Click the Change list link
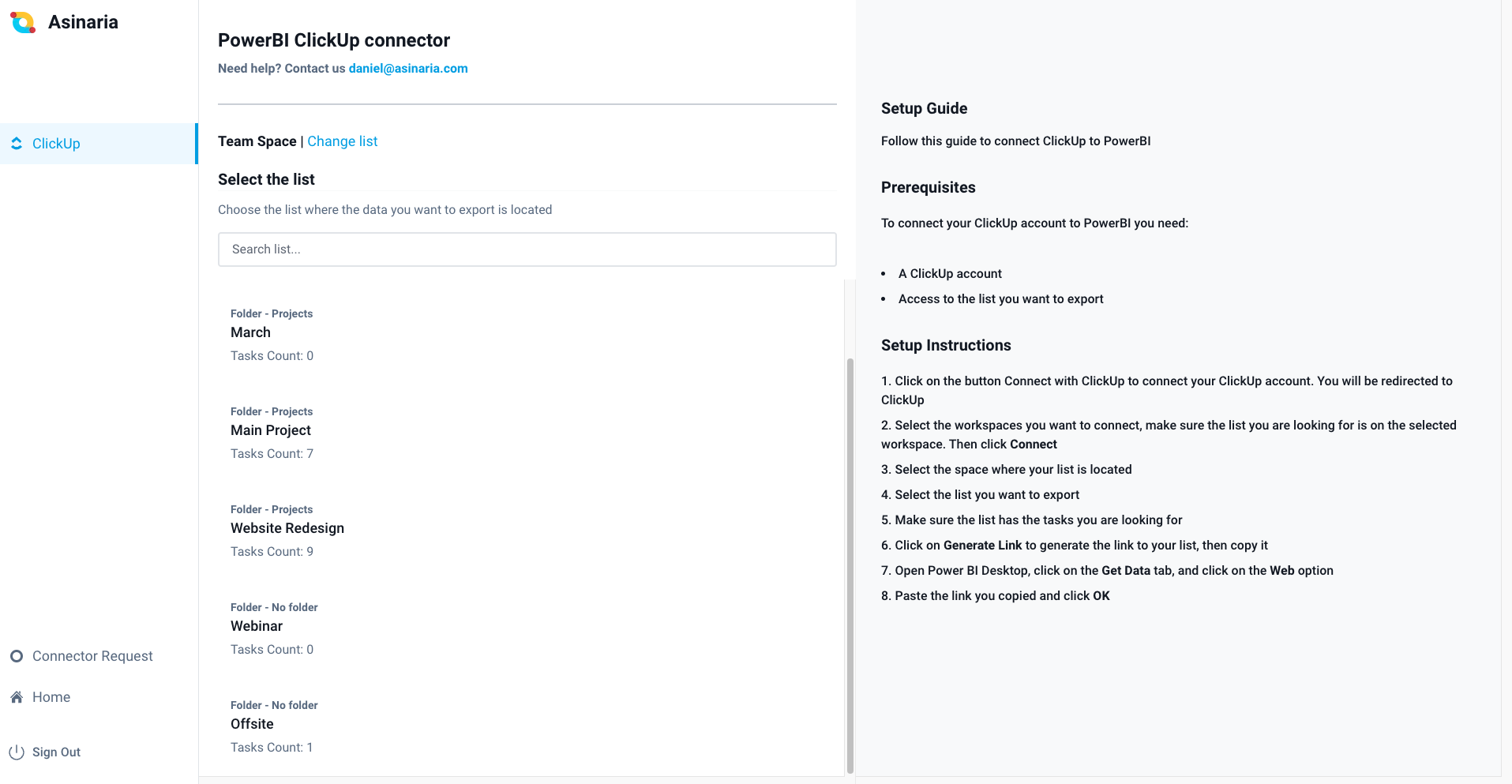 [343, 141]
